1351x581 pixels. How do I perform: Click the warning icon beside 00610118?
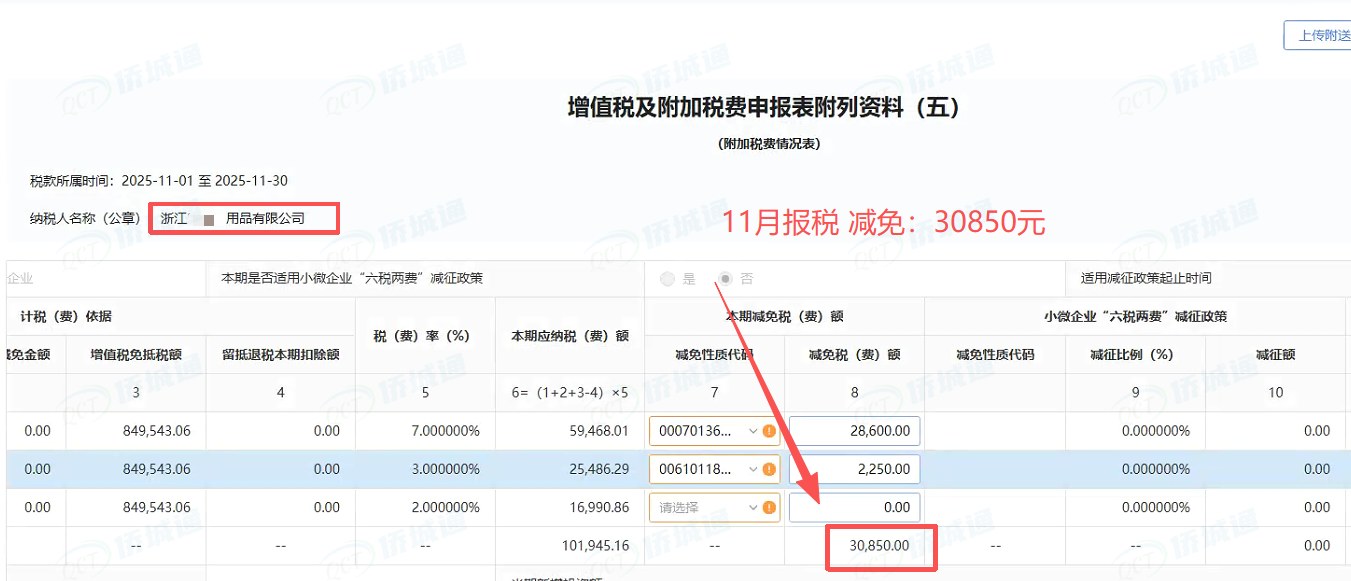point(769,469)
